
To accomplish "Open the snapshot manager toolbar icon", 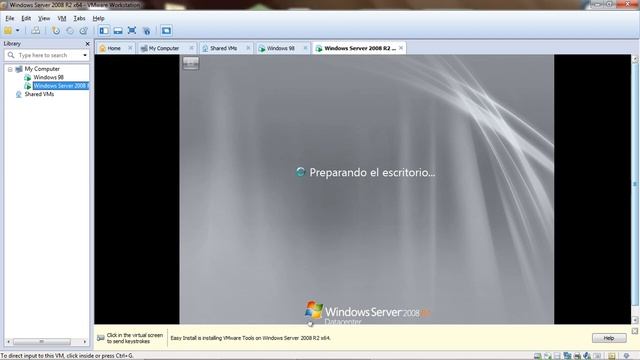I will 84,30.
